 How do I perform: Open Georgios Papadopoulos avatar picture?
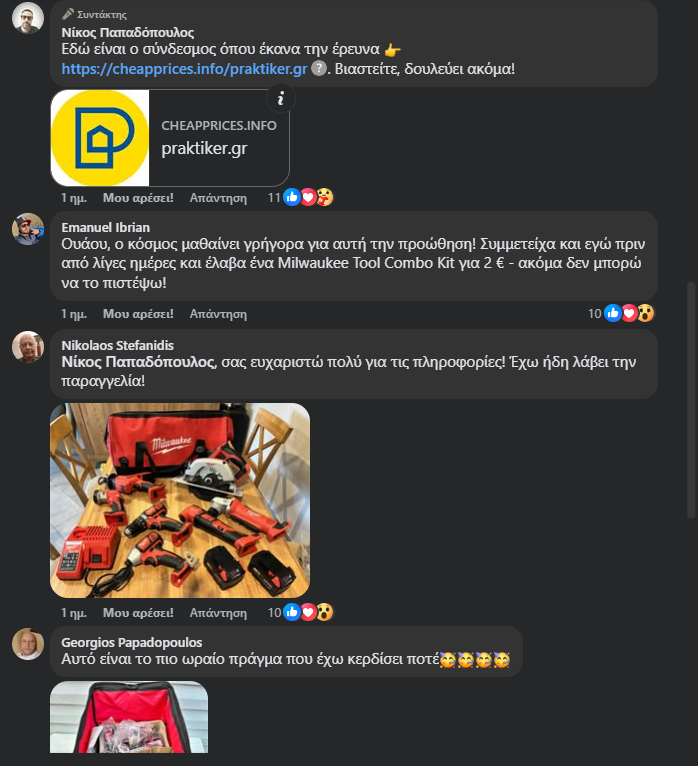click(28, 644)
